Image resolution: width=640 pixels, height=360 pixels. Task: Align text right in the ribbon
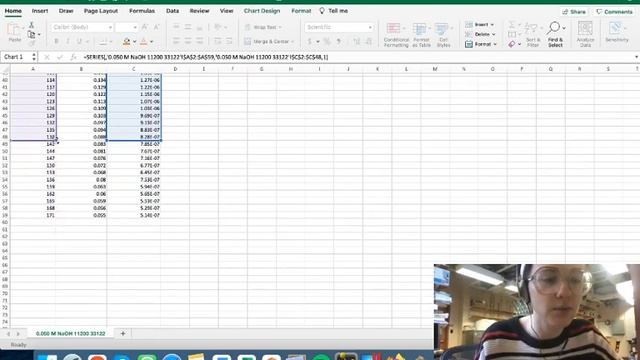point(199,41)
